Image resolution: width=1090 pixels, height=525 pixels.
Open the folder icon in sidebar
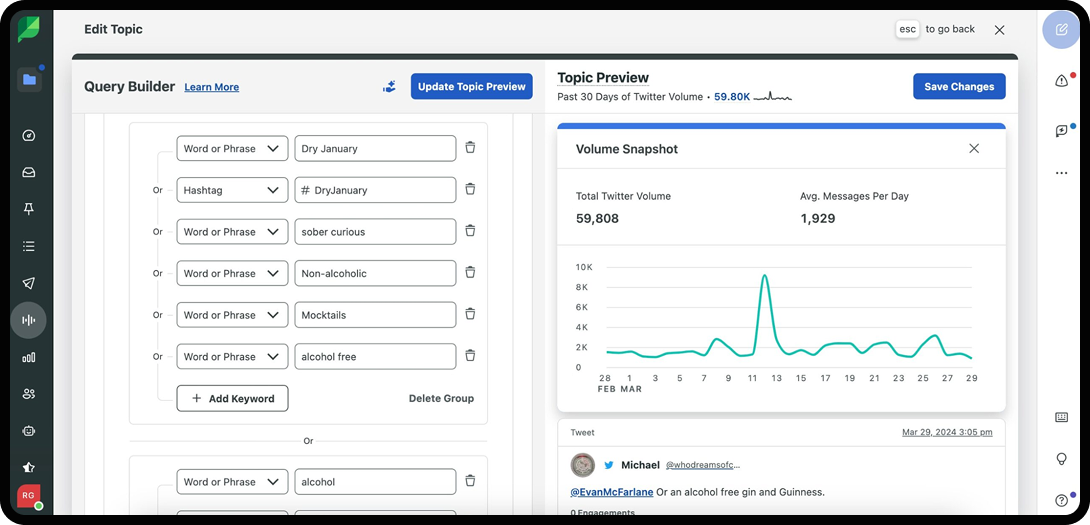click(x=29, y=79)
